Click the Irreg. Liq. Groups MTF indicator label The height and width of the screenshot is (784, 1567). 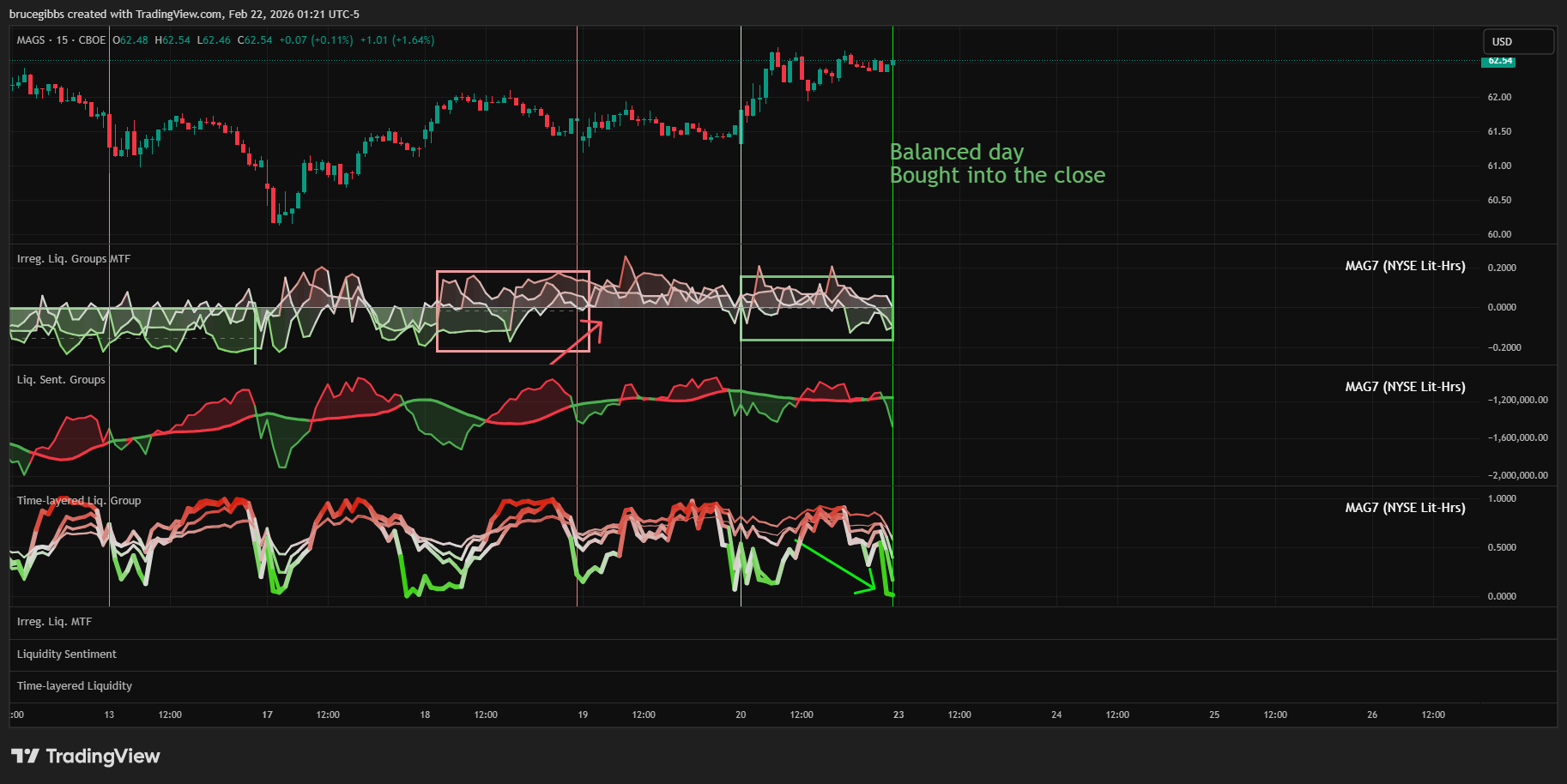click(74, 259)
